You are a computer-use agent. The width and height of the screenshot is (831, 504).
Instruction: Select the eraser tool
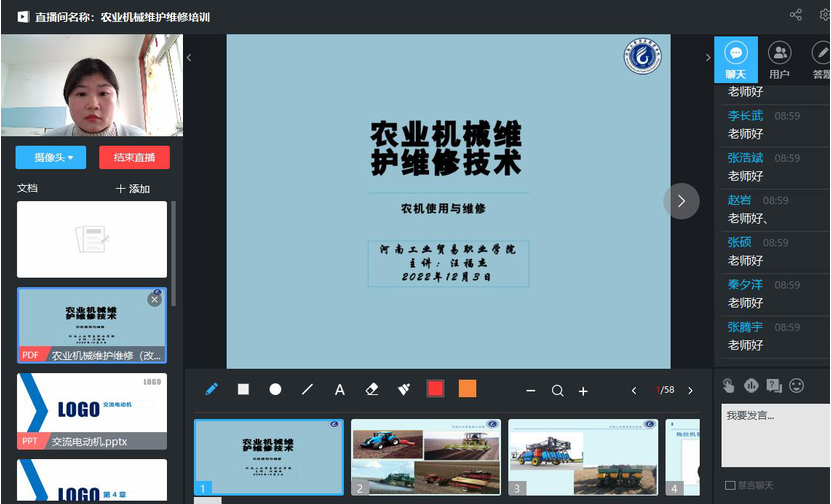372,389
